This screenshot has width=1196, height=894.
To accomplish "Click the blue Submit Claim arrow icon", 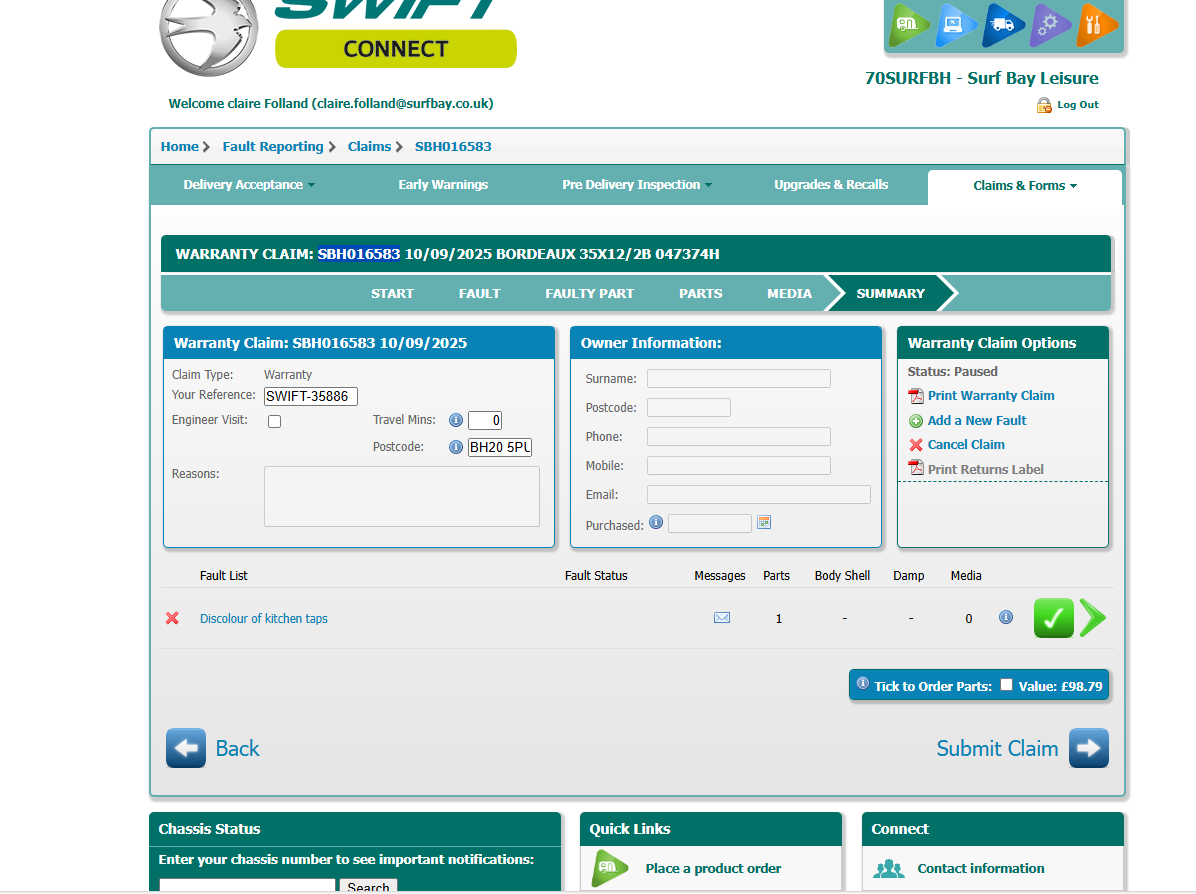I will (x=1088, y=748).
